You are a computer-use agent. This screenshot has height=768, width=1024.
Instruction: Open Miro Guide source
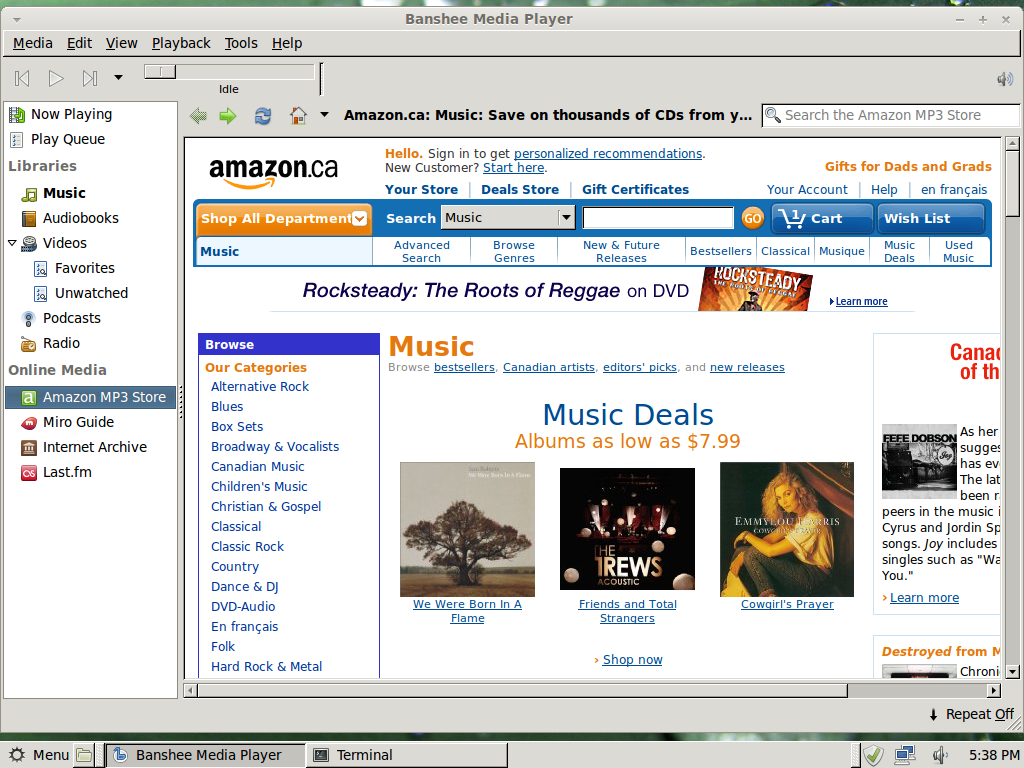(x=90, y=423)
